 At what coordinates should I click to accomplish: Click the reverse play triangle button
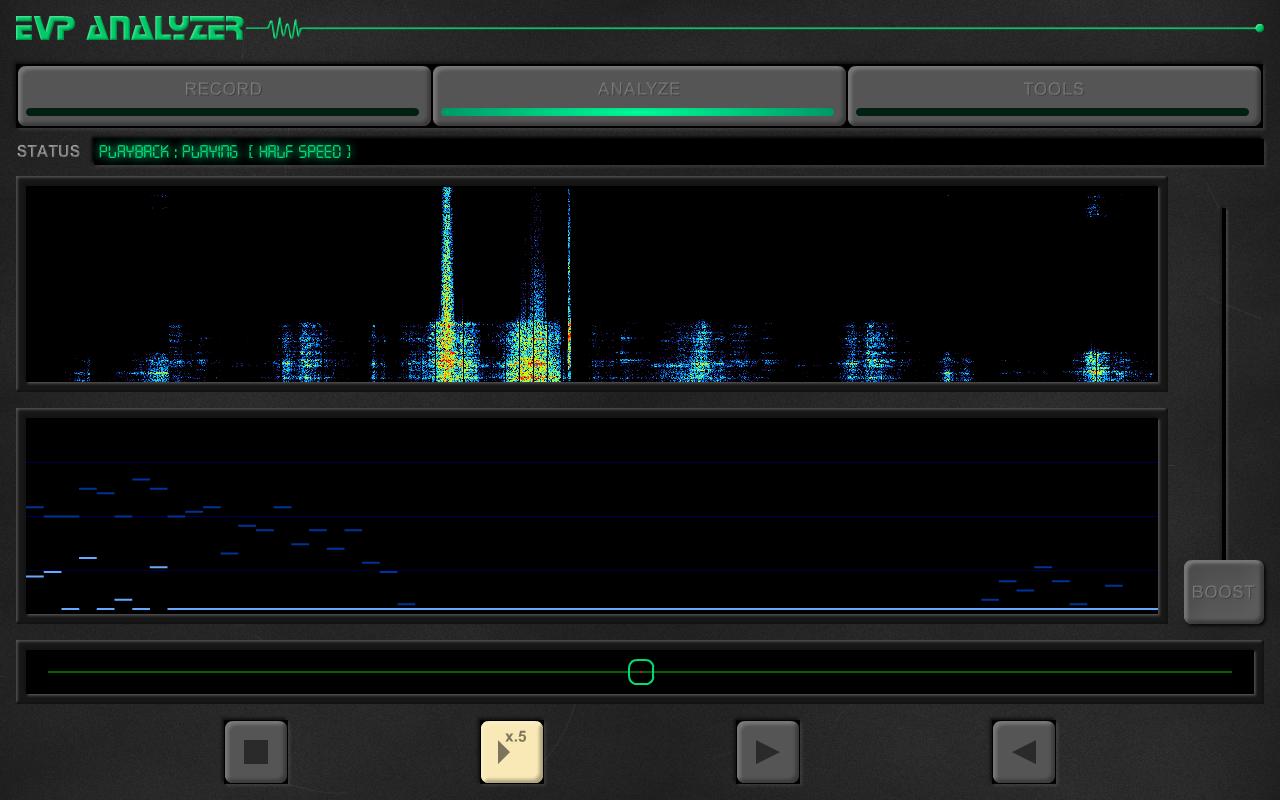coord(1024,752)
